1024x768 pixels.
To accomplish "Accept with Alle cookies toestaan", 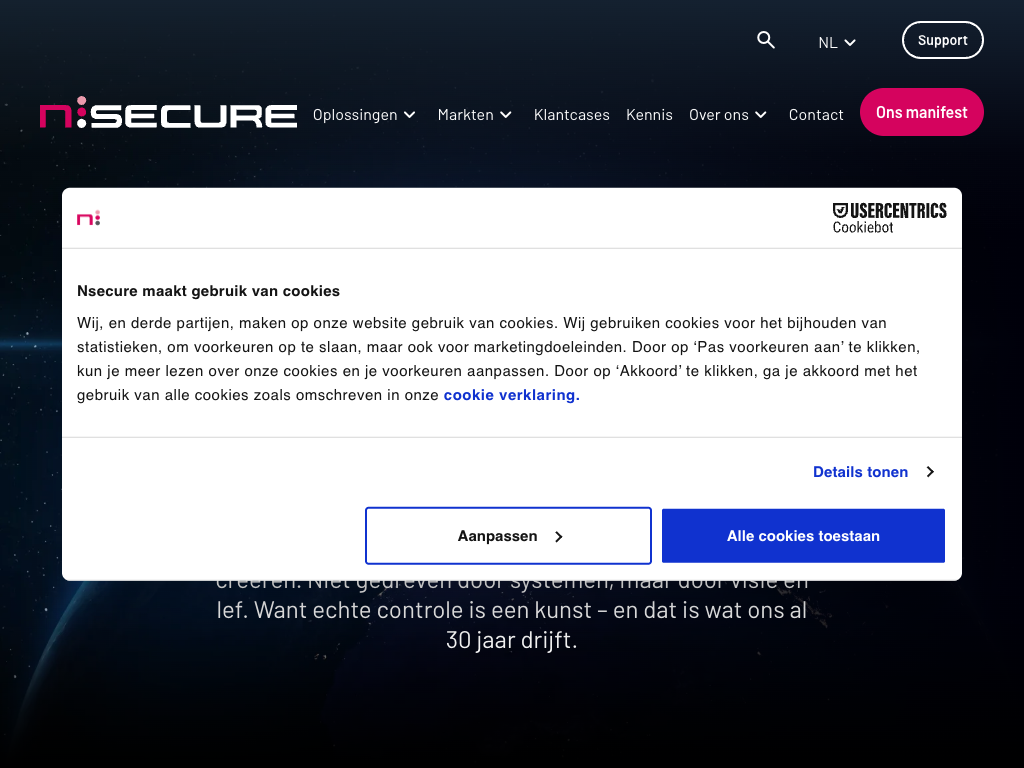I will (803, 536).
